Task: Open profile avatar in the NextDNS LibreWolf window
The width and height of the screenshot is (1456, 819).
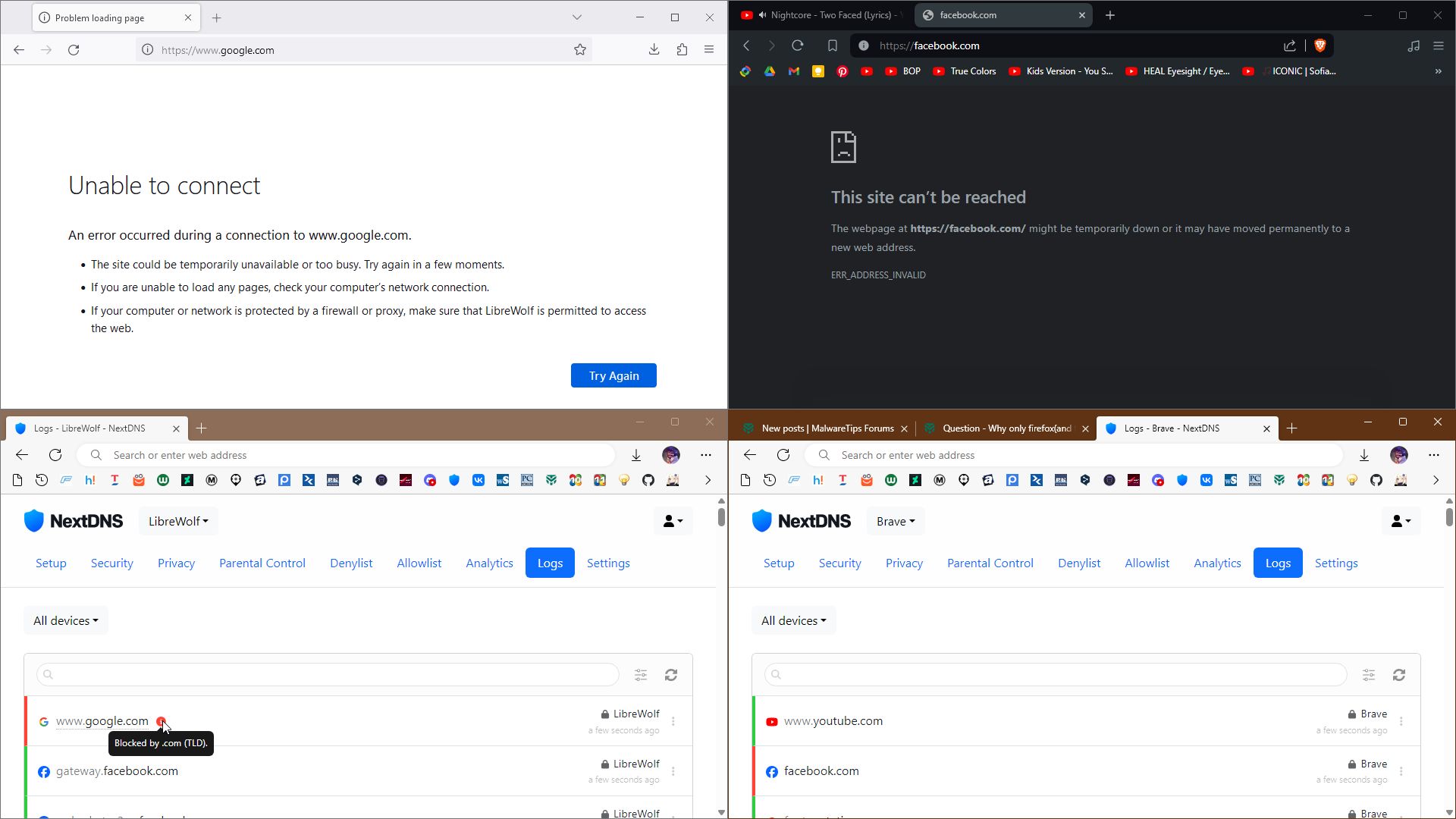Action: [671, 455]
